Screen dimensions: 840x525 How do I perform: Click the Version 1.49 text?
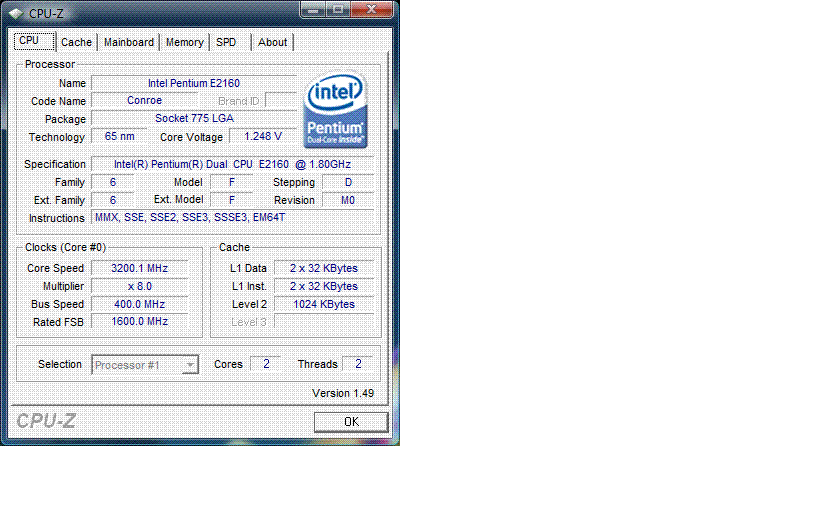click(343, 393)
